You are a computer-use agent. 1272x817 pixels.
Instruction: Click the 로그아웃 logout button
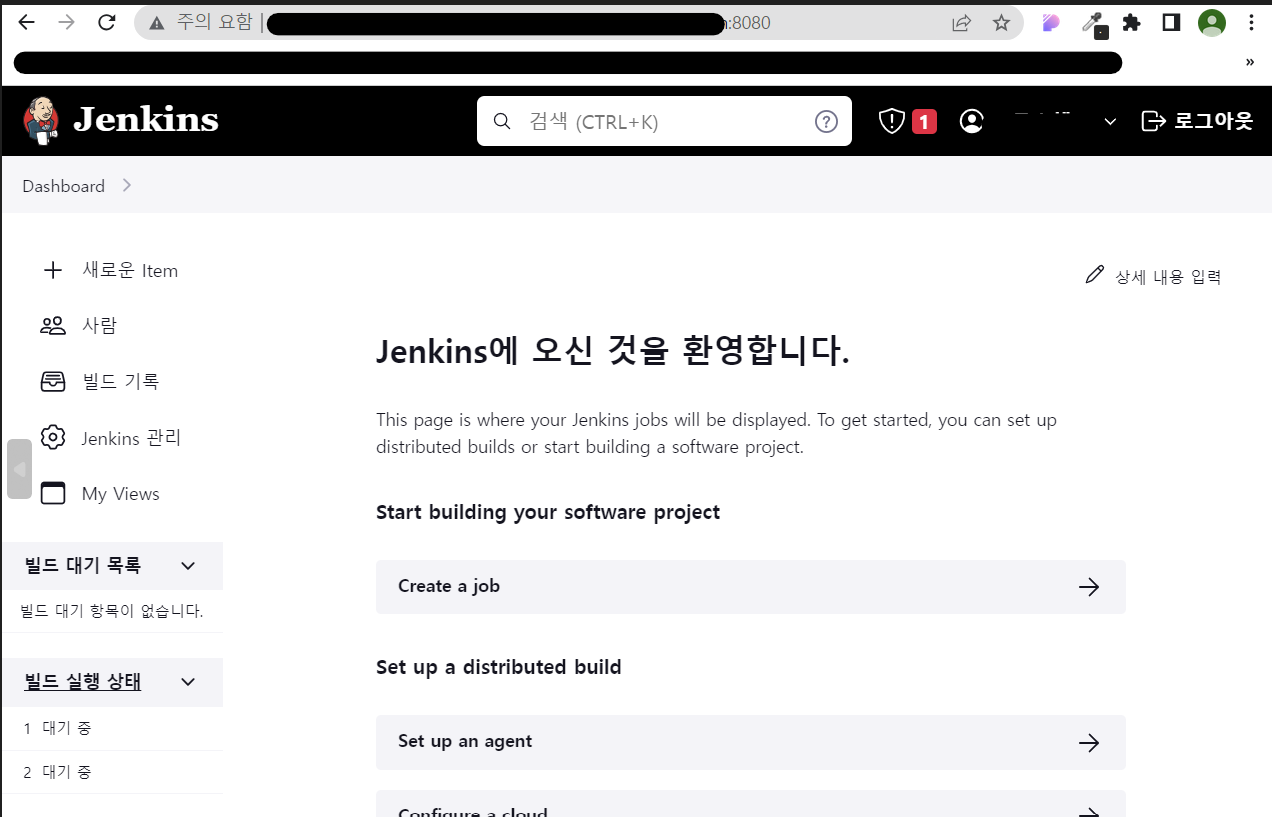pos(1197,121)
